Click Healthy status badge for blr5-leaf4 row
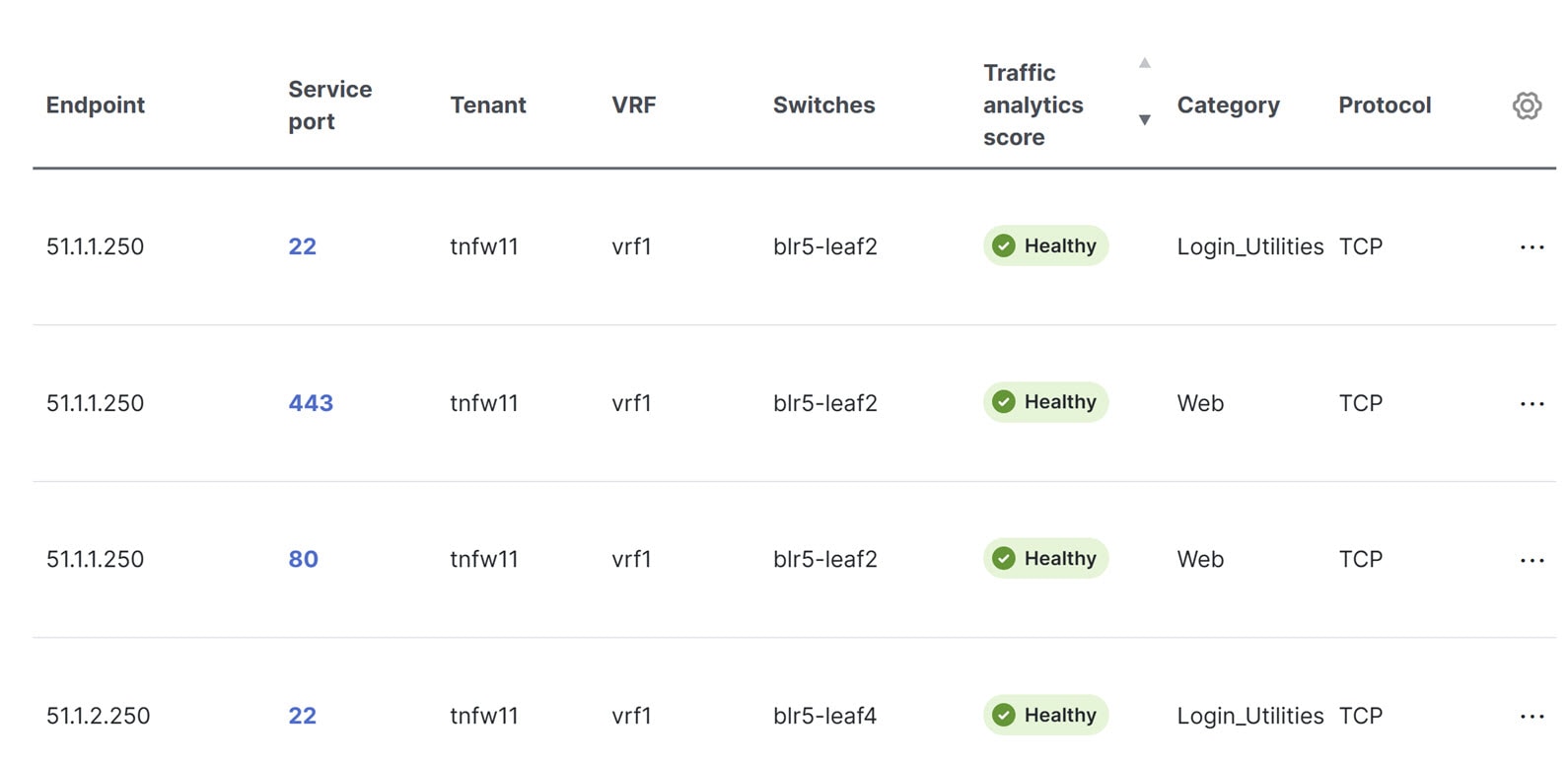Screen dimensions: 1568x762 [1045, 715]
